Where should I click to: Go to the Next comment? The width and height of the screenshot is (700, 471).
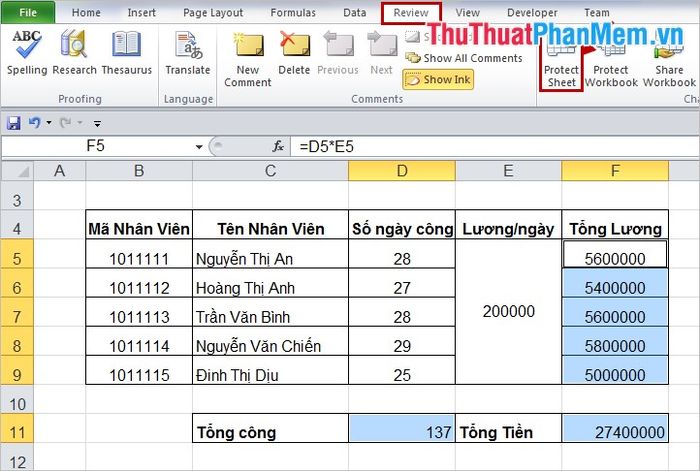click(x=382, y=53)
